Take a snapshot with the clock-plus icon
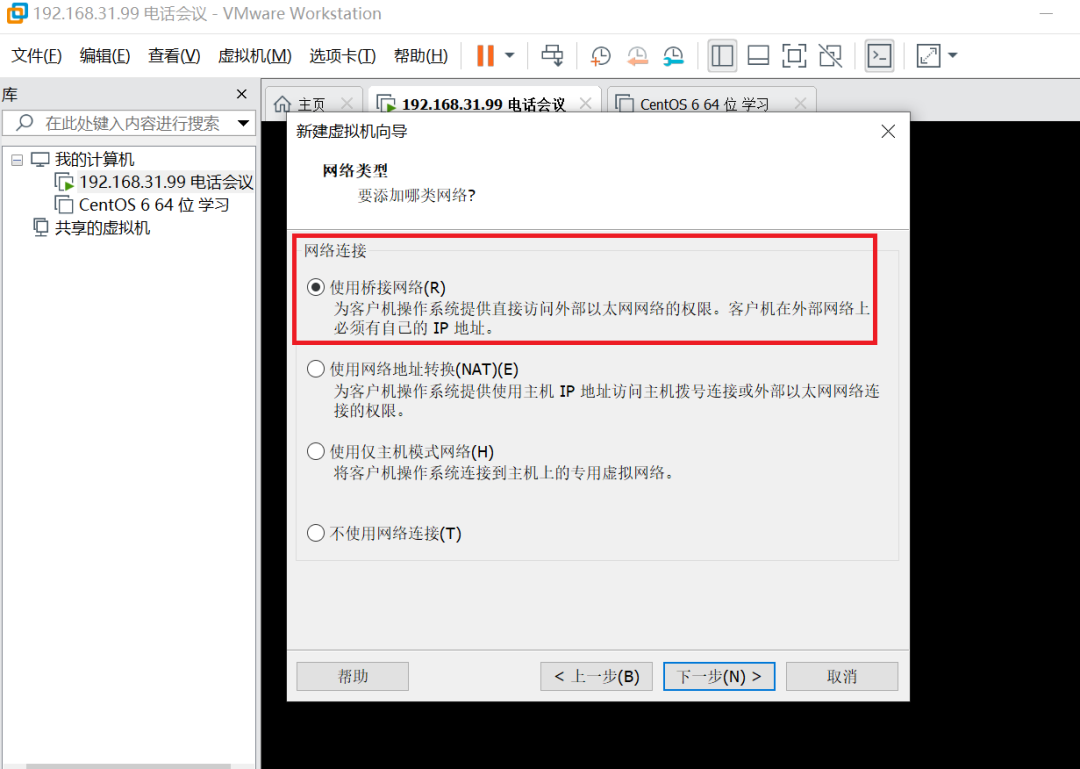Image resolution: width=1080 pixels, height=769 pixels. tap(601, 56)
